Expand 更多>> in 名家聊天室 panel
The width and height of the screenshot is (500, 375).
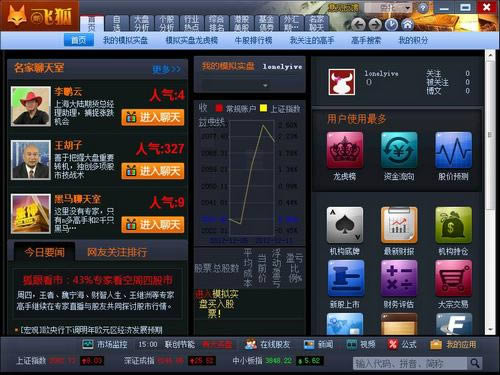coord(167,69)
